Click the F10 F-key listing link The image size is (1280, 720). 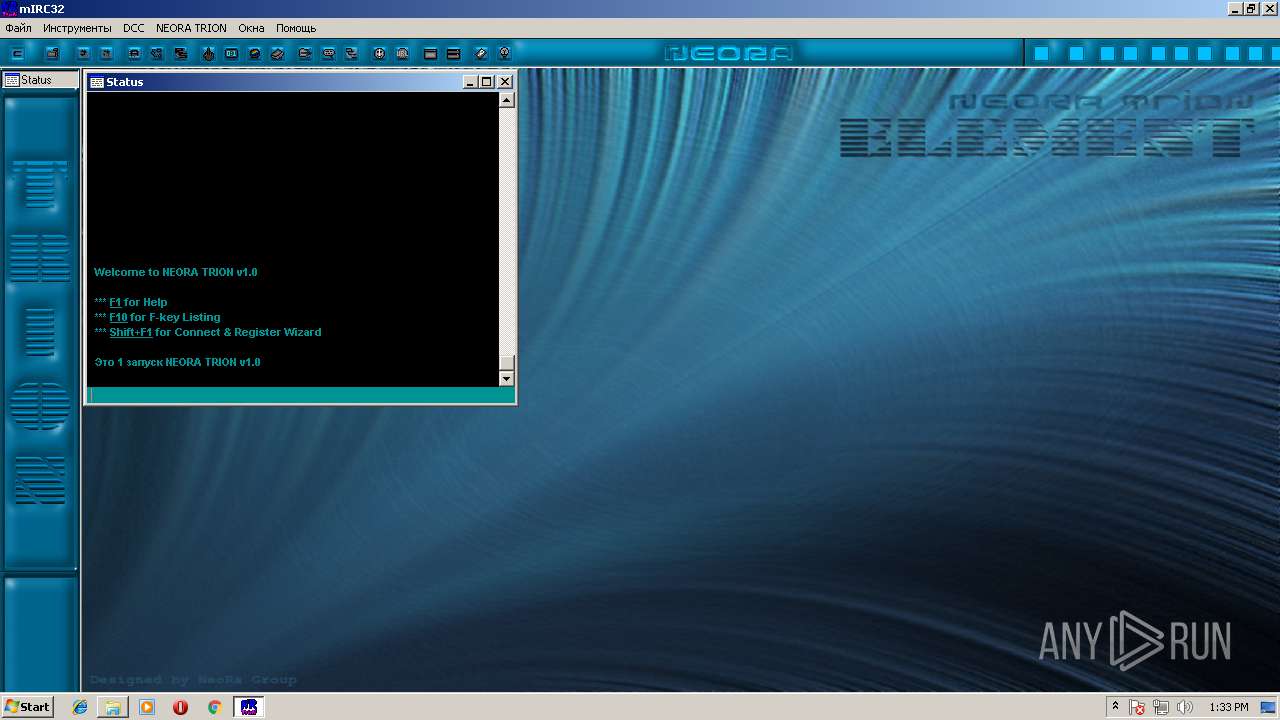coord(118,317)
